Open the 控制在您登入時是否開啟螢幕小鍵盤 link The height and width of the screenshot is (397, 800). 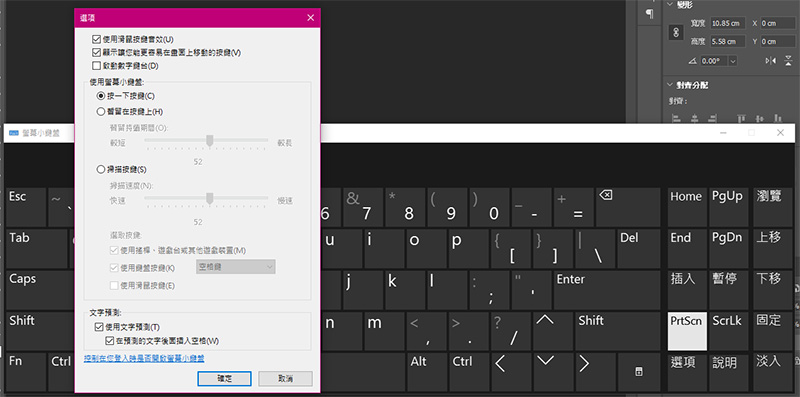coord(144,359)
